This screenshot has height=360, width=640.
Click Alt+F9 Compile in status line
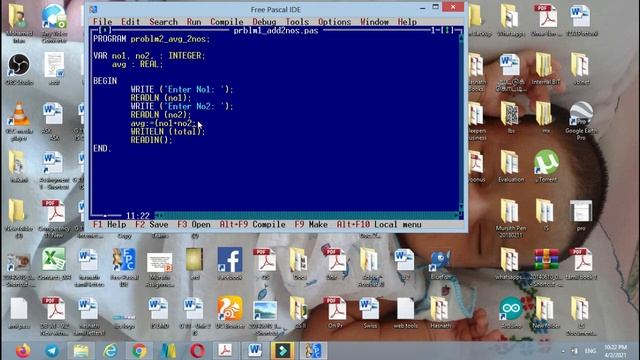click(252, 224)
